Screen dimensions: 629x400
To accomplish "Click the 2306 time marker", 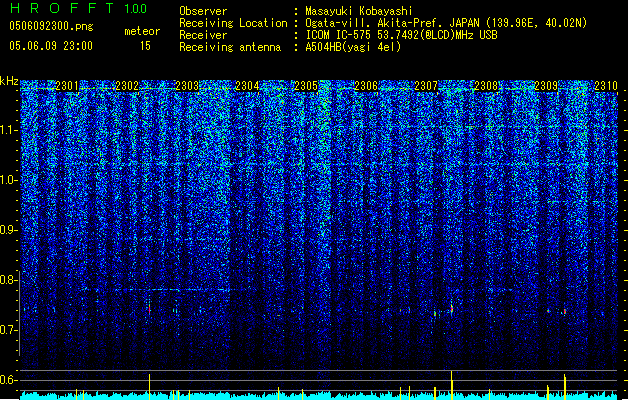I will click(366, 86).
